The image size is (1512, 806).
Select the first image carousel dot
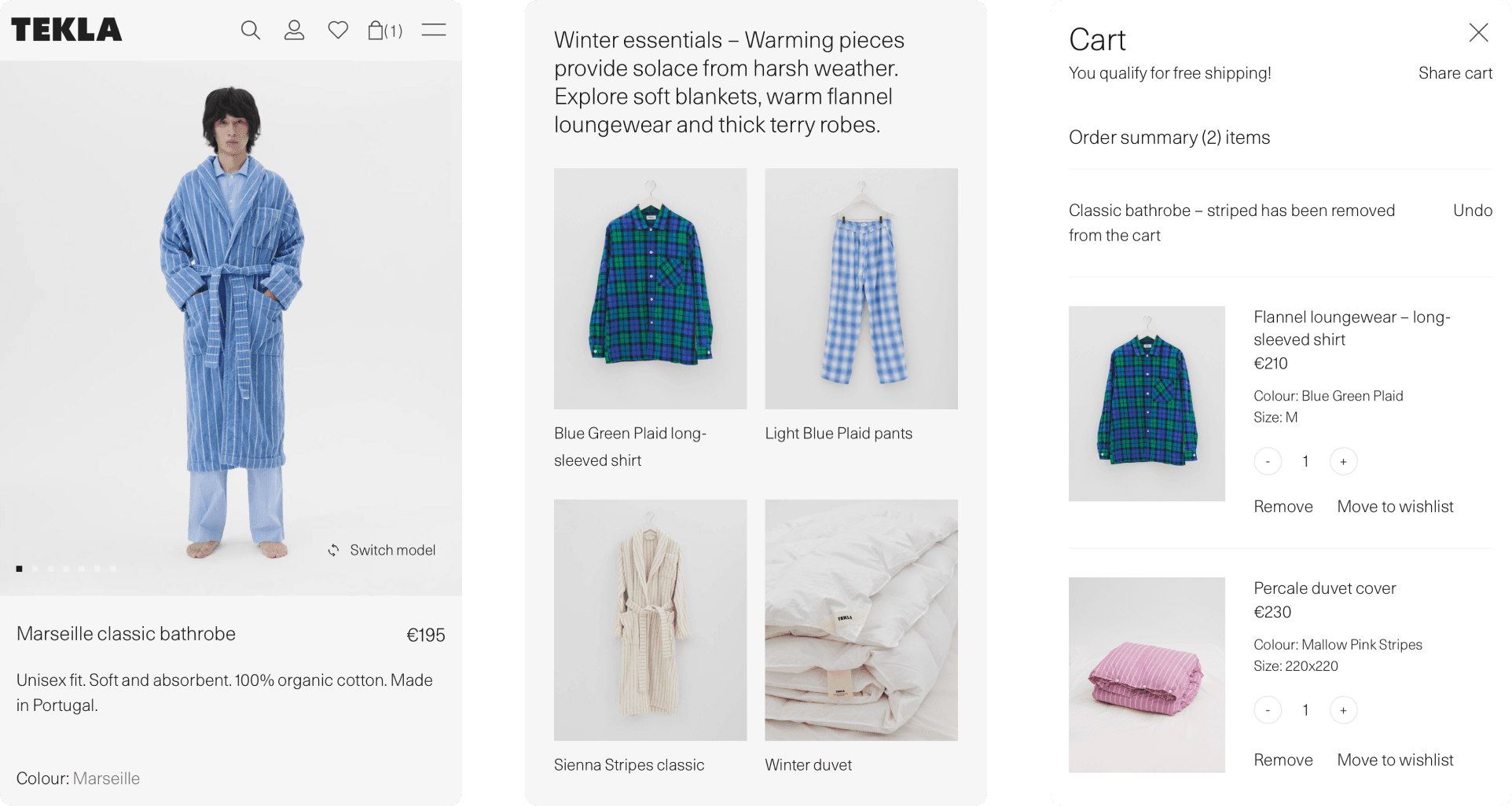tap(19, 569)
